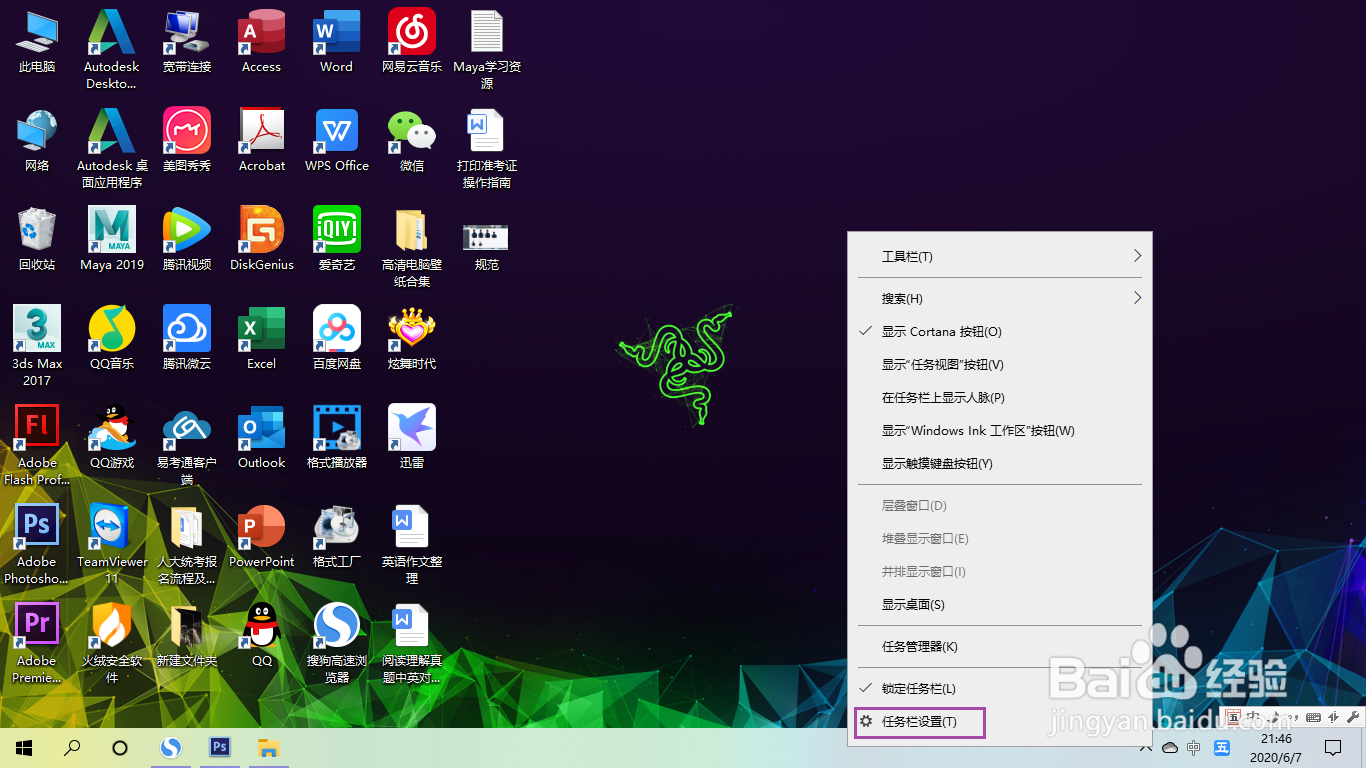Select the Maya学习资源 document icon
This screenshot has height=768, width=1366.
487,49
